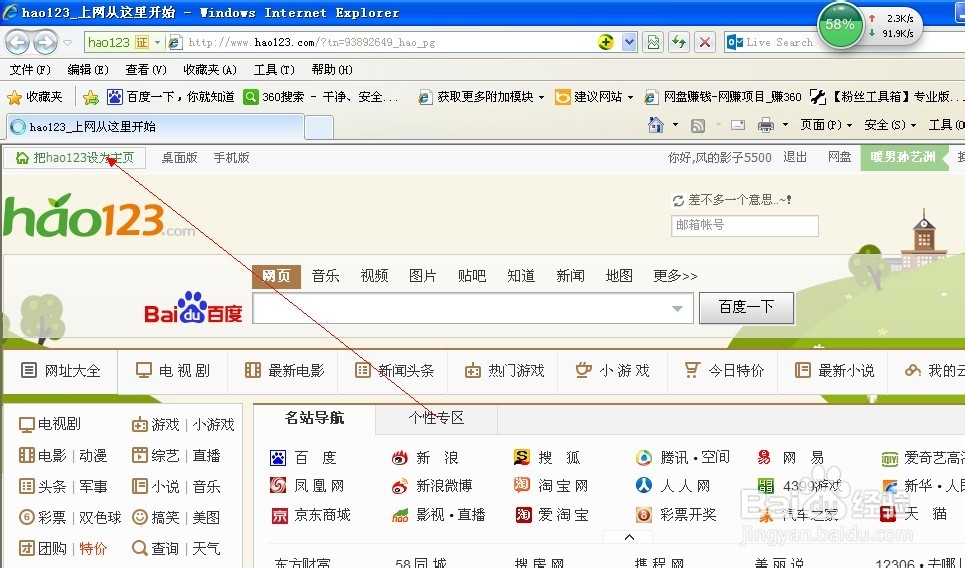The width and height of the screenshot is (965, 568).
Task: Click the Live Search box
Action: (779, 42)
